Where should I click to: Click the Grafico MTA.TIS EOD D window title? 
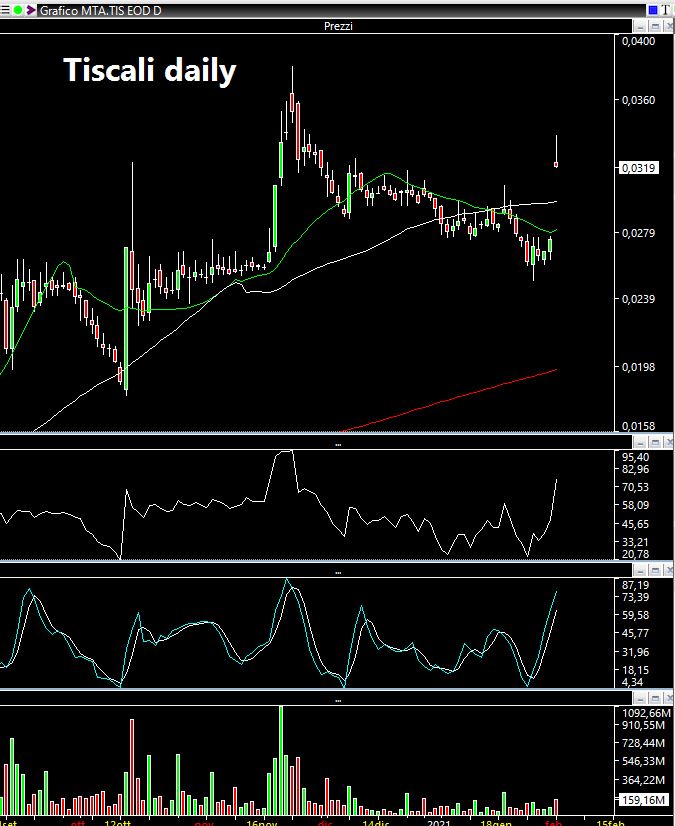click(101, 11)
